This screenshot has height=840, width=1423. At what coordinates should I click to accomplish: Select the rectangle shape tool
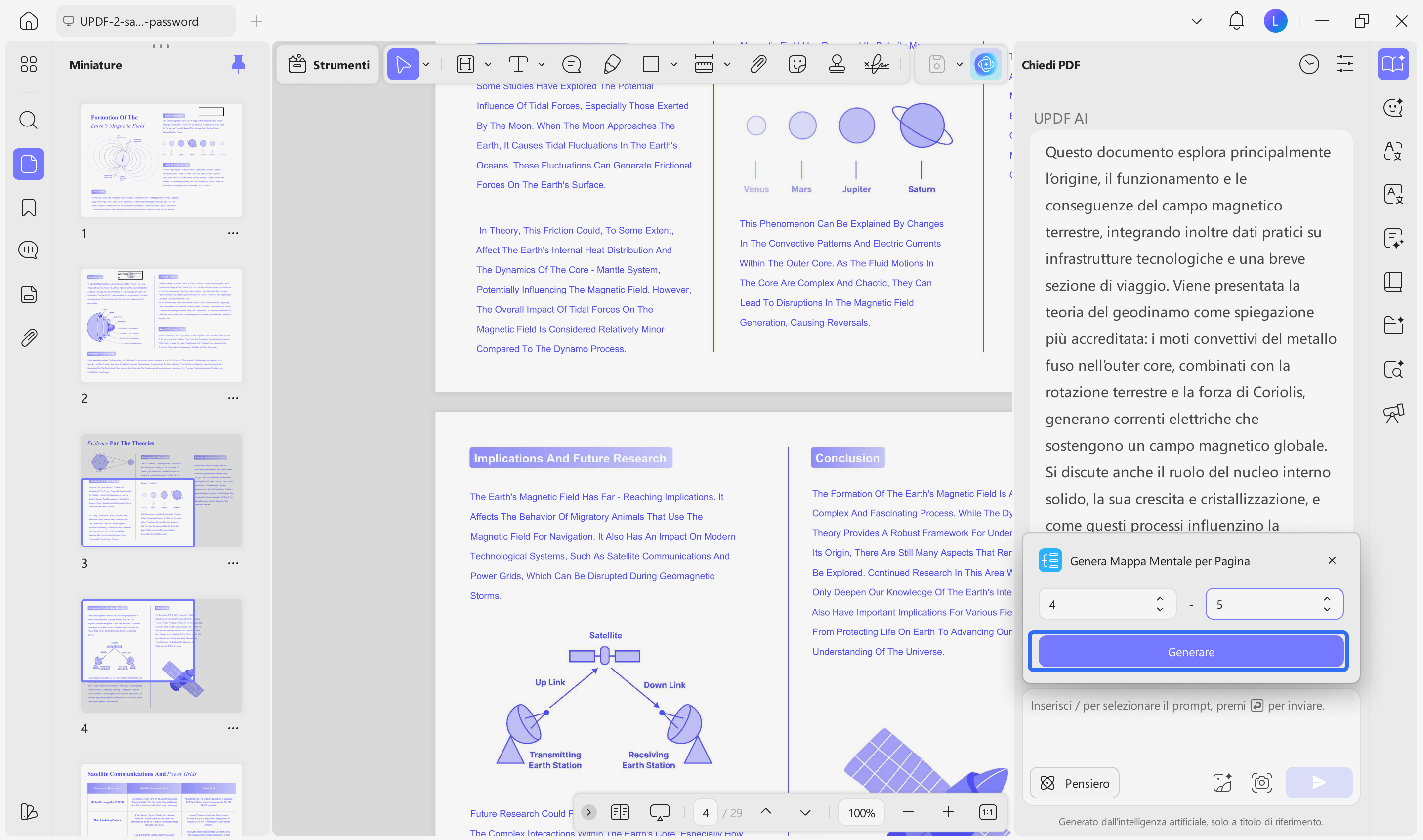coord(651,65)
